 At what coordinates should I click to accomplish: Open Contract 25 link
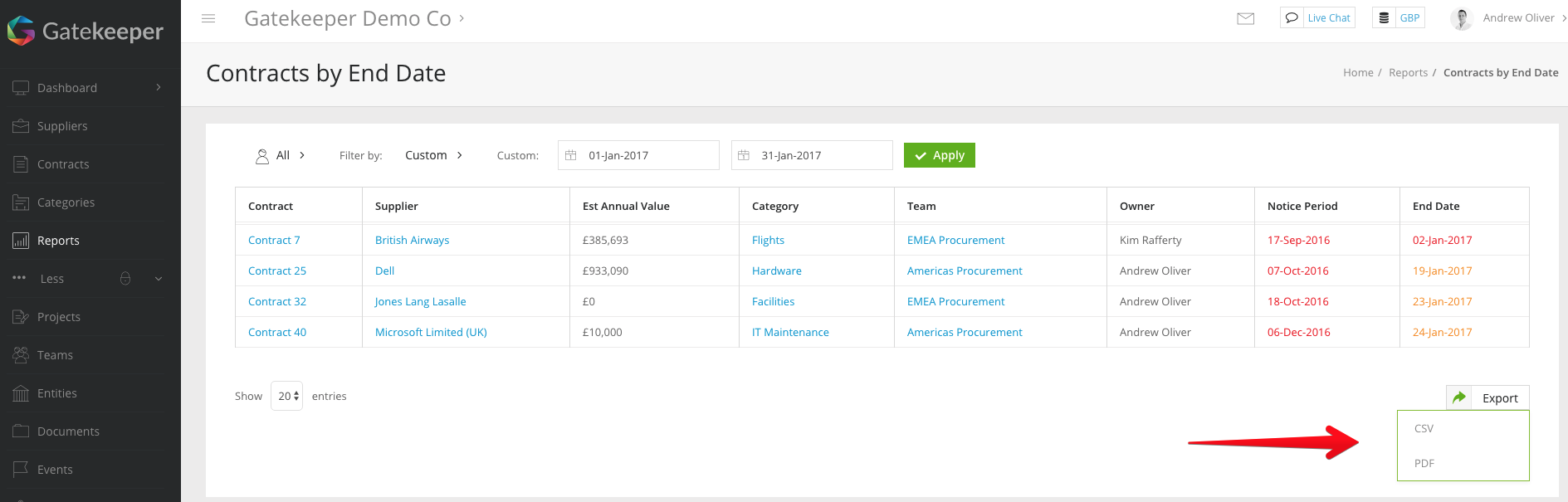[x=277, y=270]
